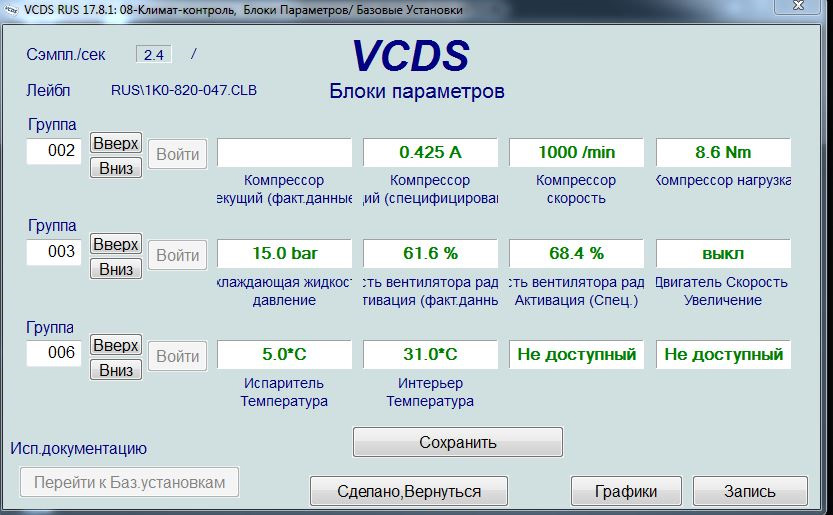
Task: Click the last field Не доступный in group 006
Action: 723,354
